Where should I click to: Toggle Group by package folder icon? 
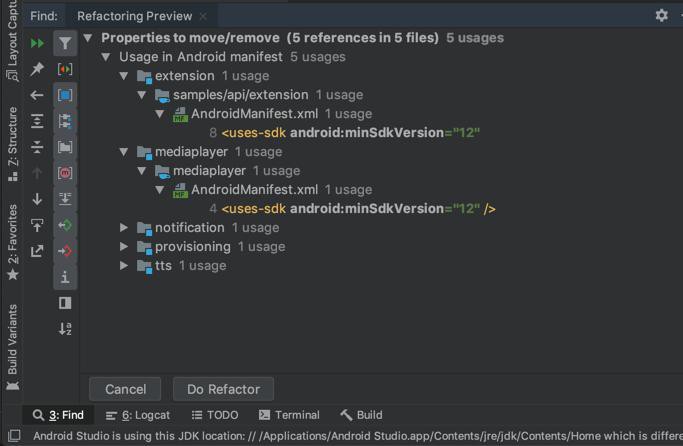[65, 147]
